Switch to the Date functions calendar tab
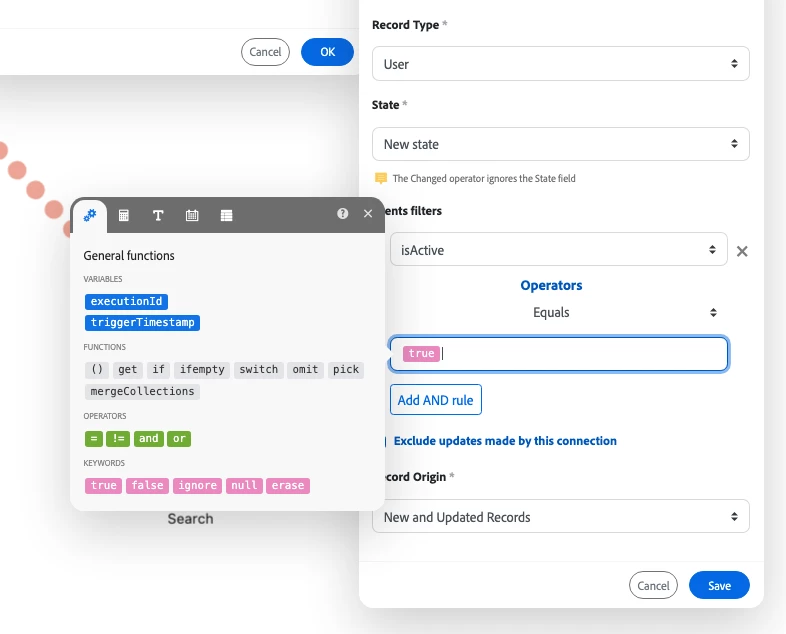This screenshot has width=786, height=634. [192, 216]
